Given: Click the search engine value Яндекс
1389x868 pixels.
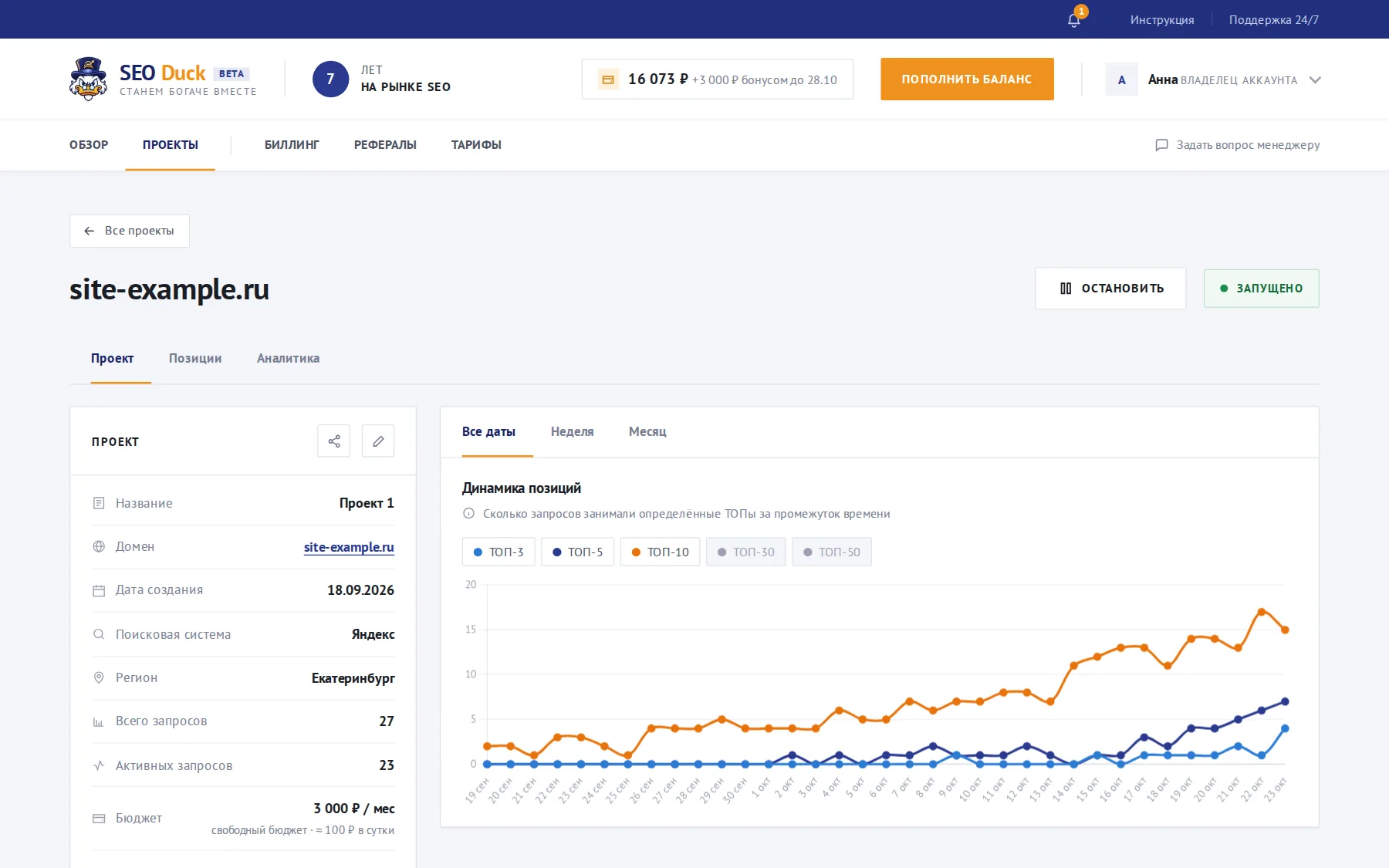Looking at the screenshot, I should click(x=373, y=634).
